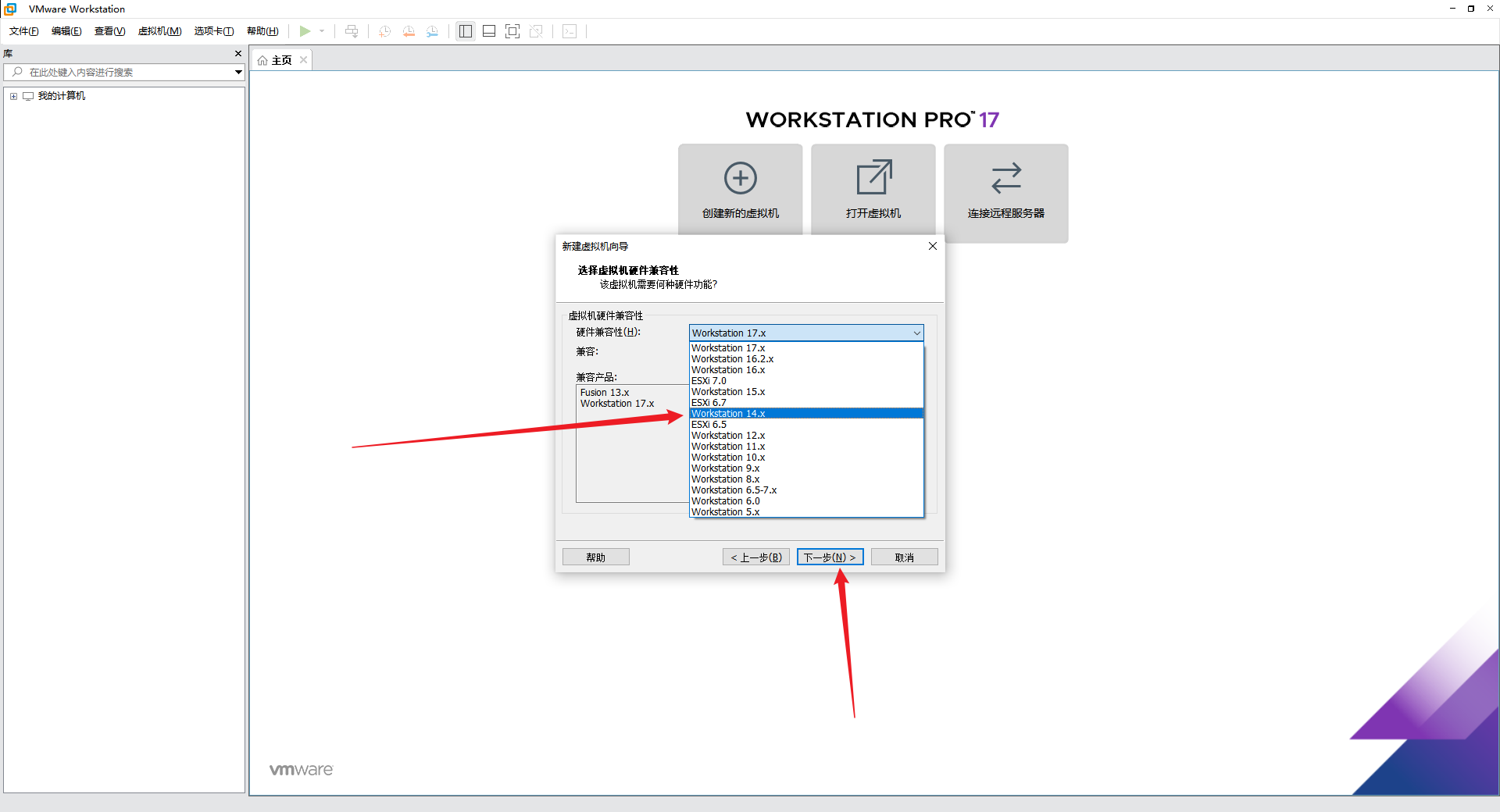Open the library search dropdown arrow
Image resolution: width=1500 pixels, height=812 pixels.
[238, 72]
